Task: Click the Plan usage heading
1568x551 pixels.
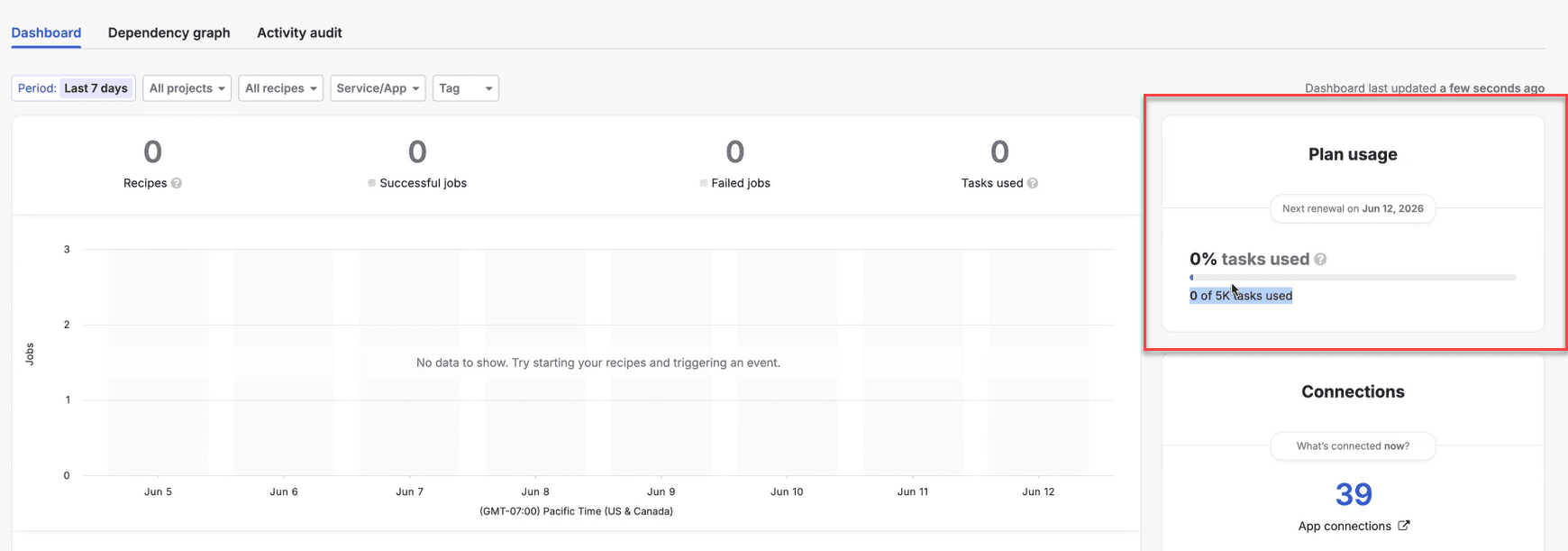Action: [1353, 154]
